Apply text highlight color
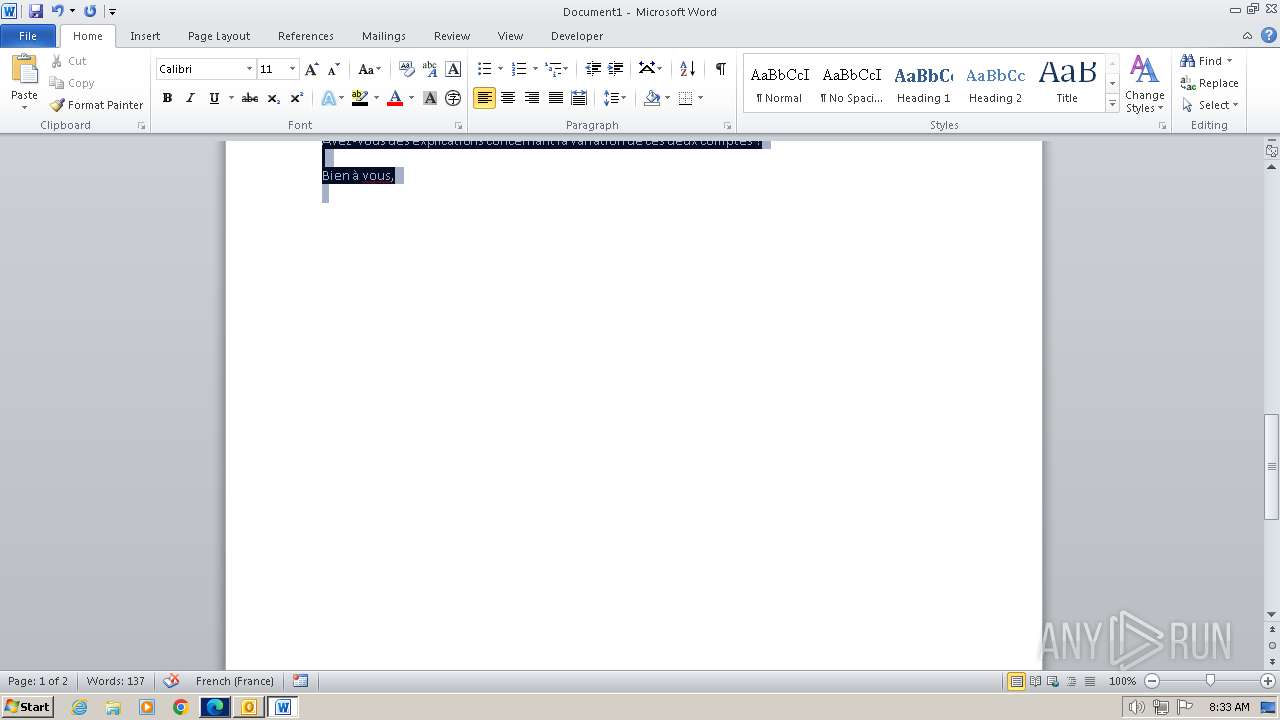The width and height of the screenshot is (1280, 720). [x=360, y=98]
